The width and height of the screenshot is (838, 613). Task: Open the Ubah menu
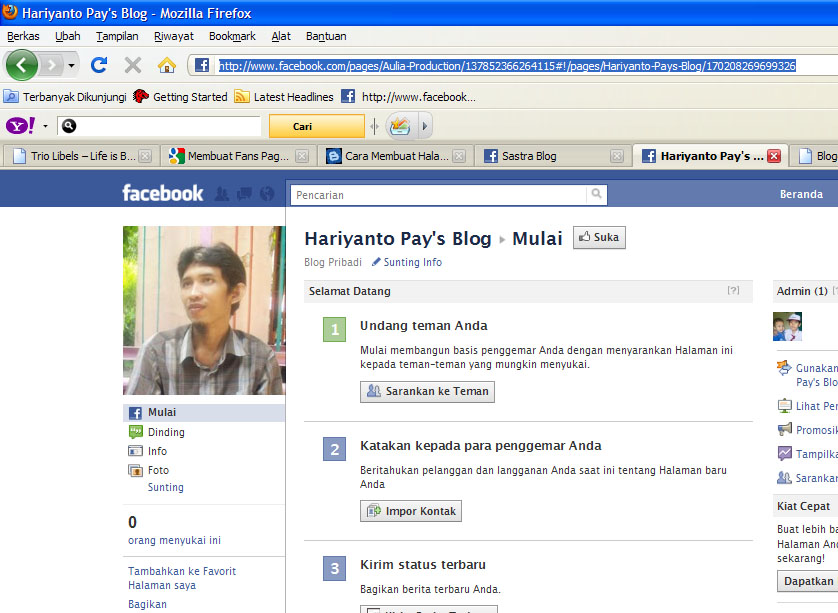click(68, 36)
